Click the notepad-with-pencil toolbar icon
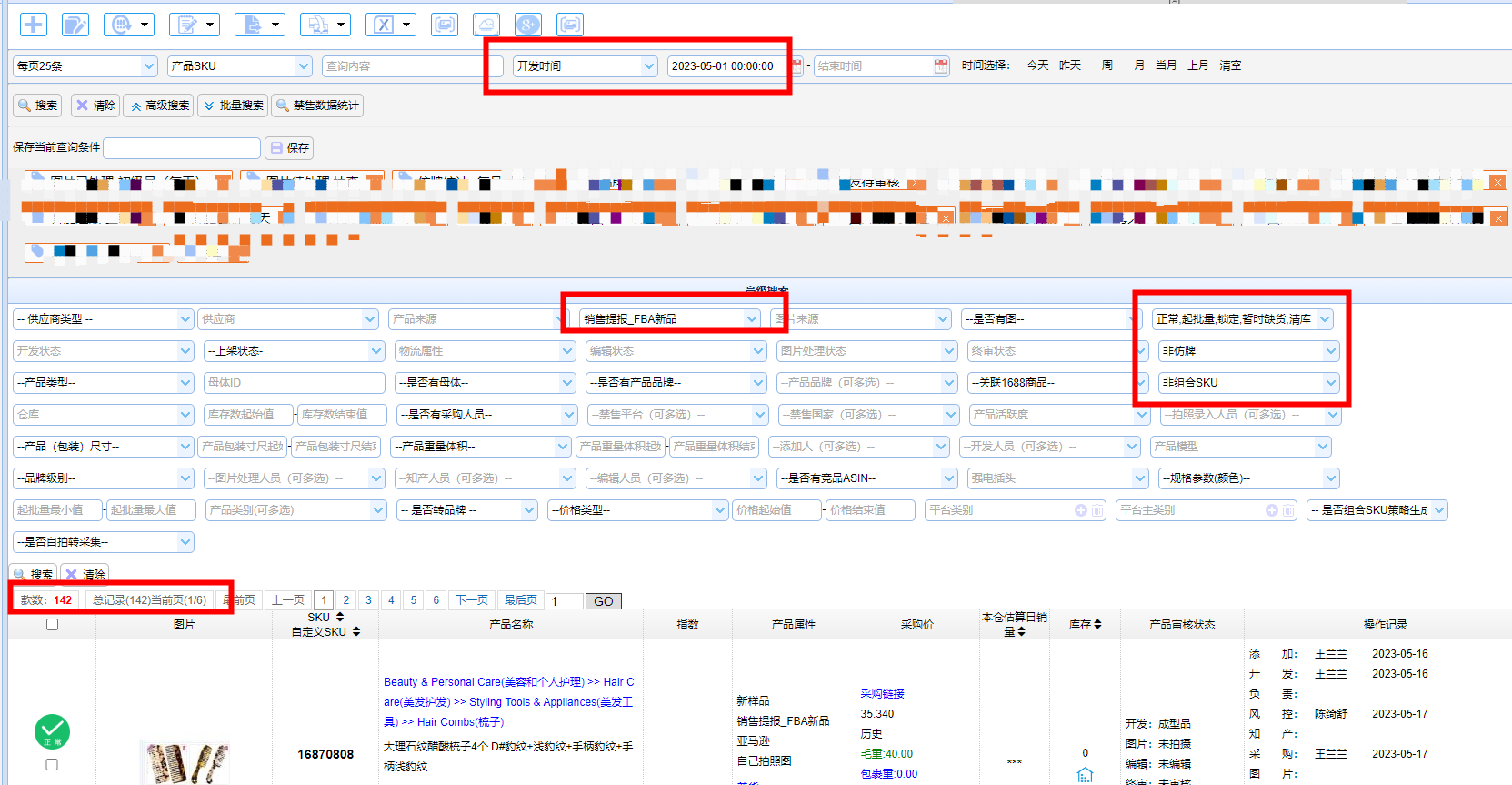This screenshot has width=1512, height=785. click(195, 25)
